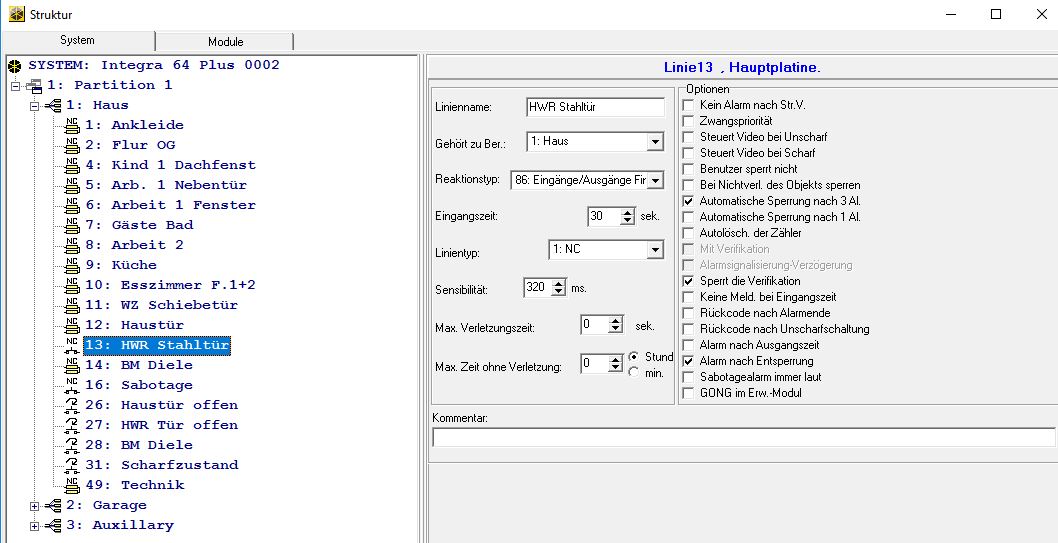Click the icon beside 26: Haustür offen
Image resolution: width=1058 pixels, height=543 pixels.
point(72,405)
